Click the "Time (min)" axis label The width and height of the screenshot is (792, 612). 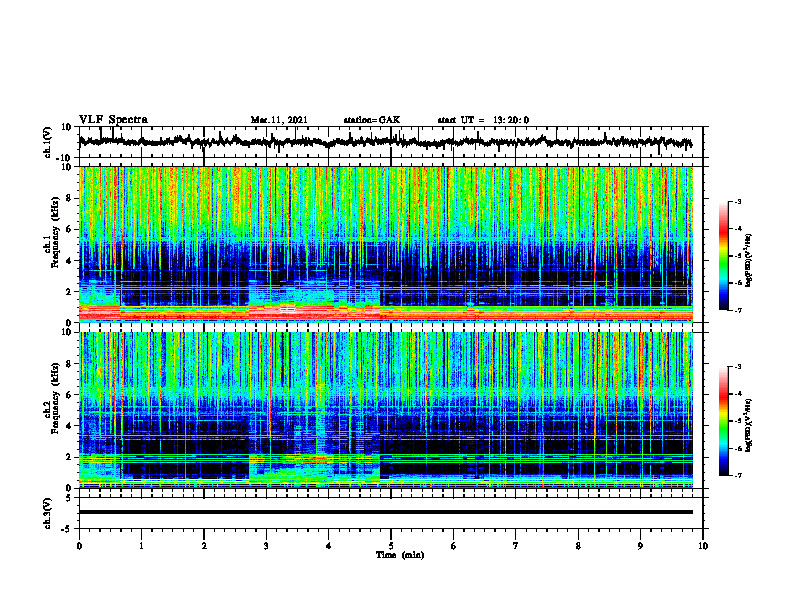tap(400, 555)
